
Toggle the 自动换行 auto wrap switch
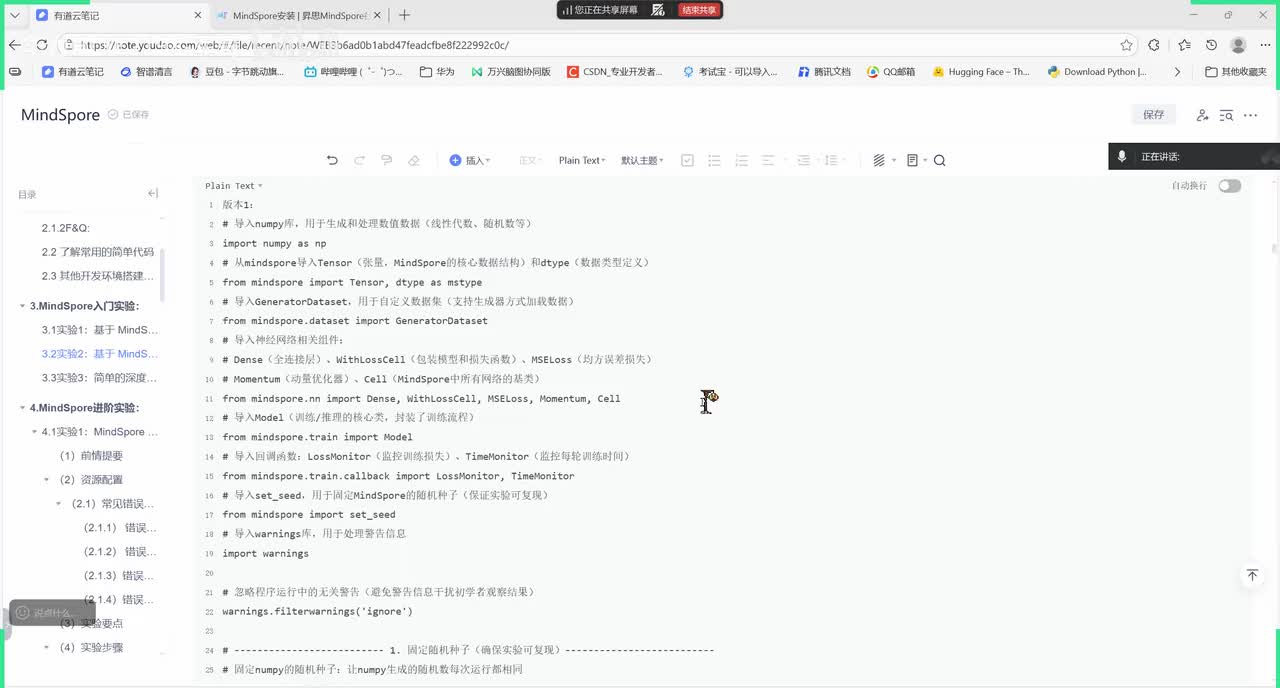[1229, 186]
